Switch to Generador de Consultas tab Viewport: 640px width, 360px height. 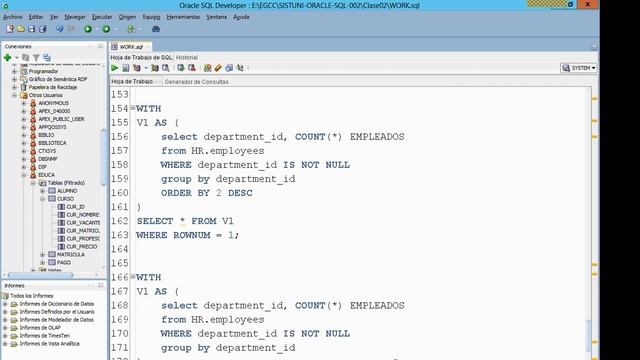[x=197, y=82]
